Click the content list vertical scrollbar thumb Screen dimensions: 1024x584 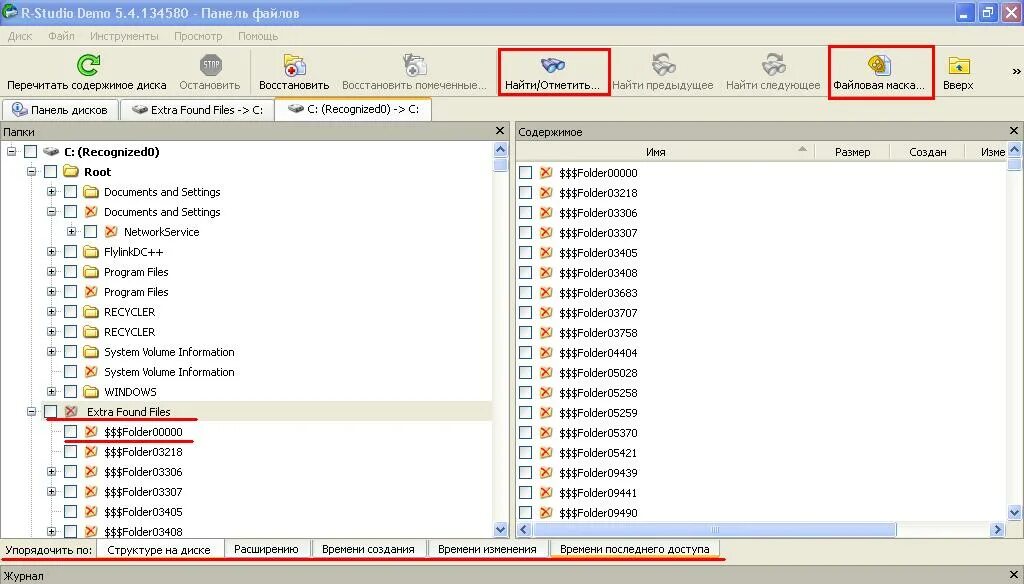click(x=1014, y=164)
